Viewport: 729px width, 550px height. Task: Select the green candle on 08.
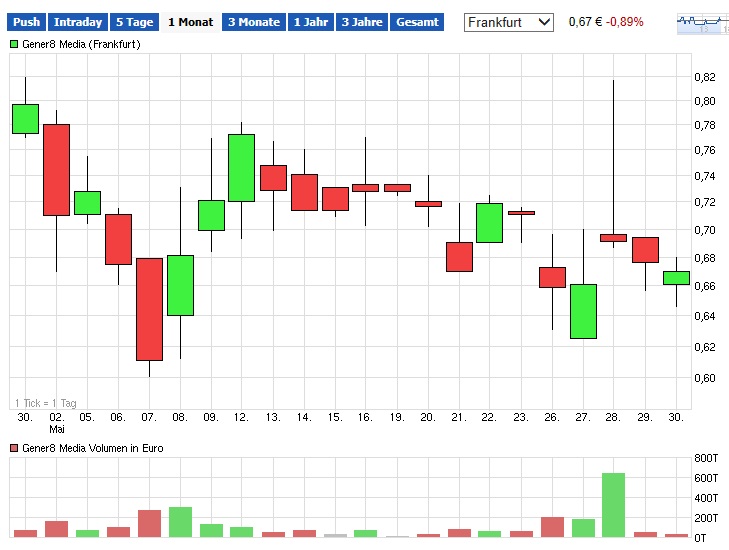(x=180, y=285)
